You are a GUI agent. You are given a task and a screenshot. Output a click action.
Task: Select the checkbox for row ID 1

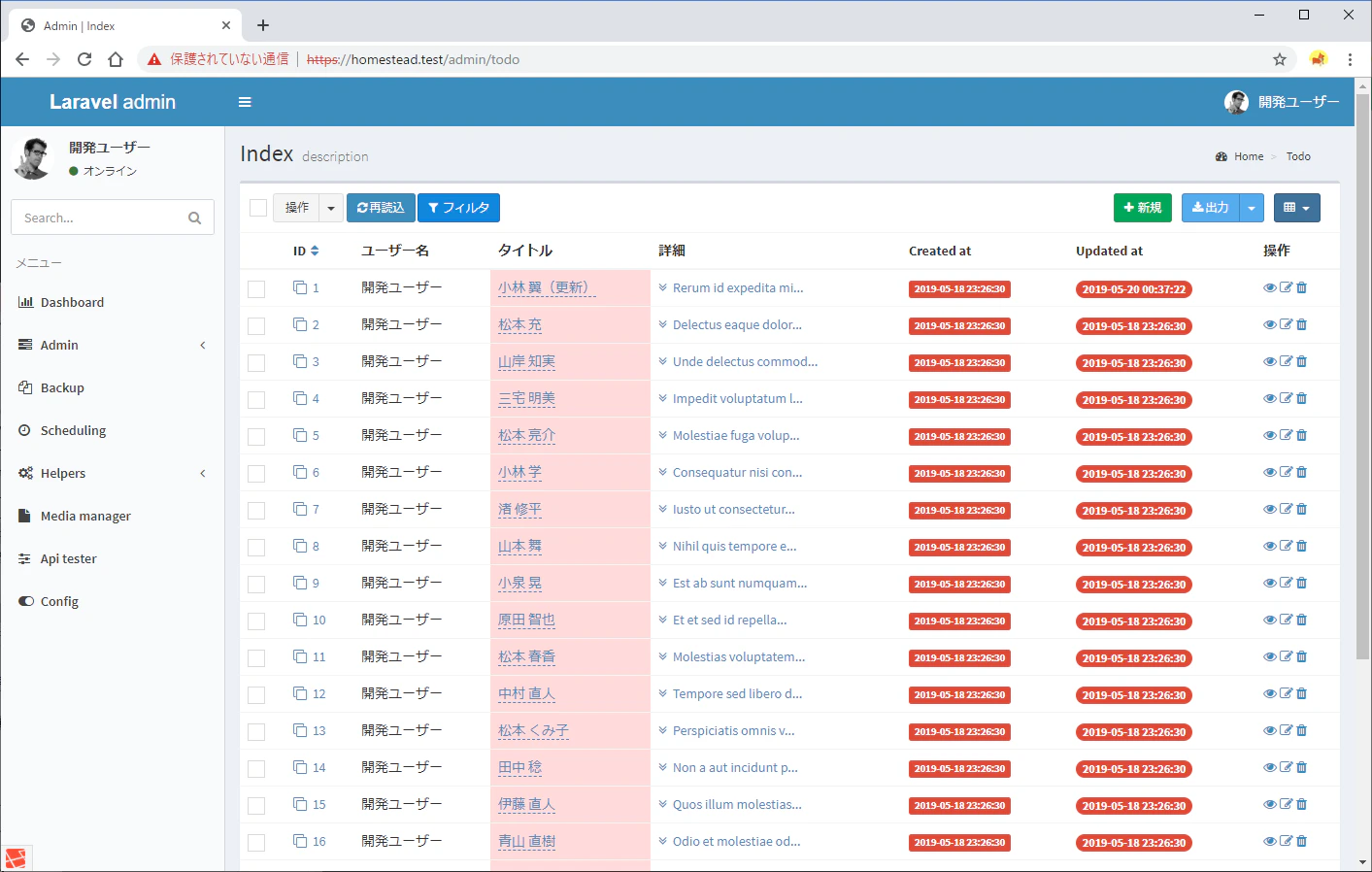pos(256,289)
